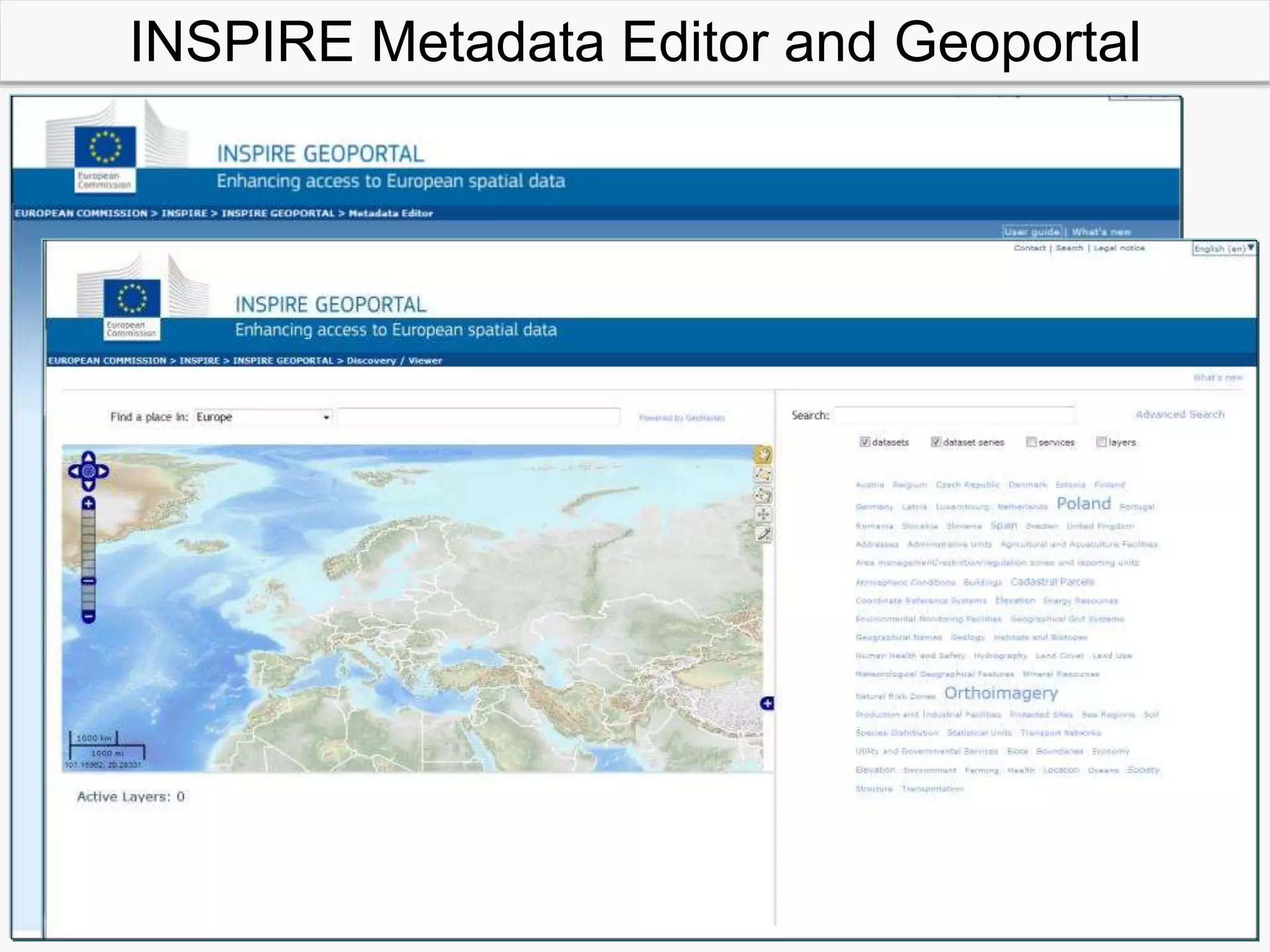Click the Active Layers: 0 label
The image size is (1270, 952).
[131, 796]
